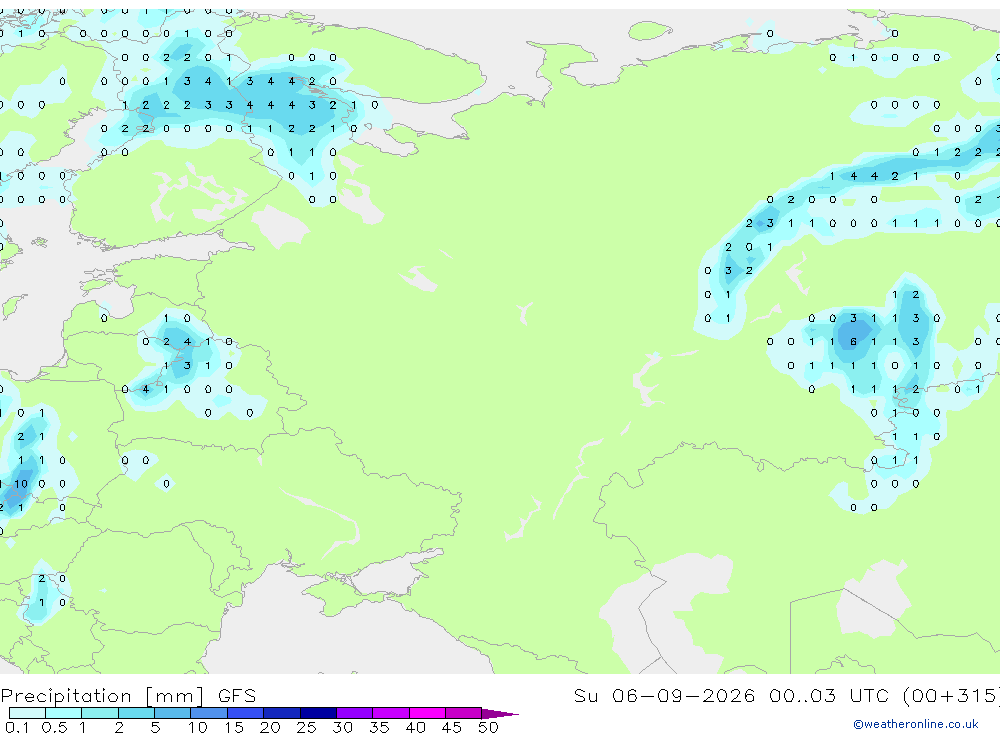This screenshot has height=733, width=1000.
Task: Click the legend scale label 15
Action: [233, 727]
